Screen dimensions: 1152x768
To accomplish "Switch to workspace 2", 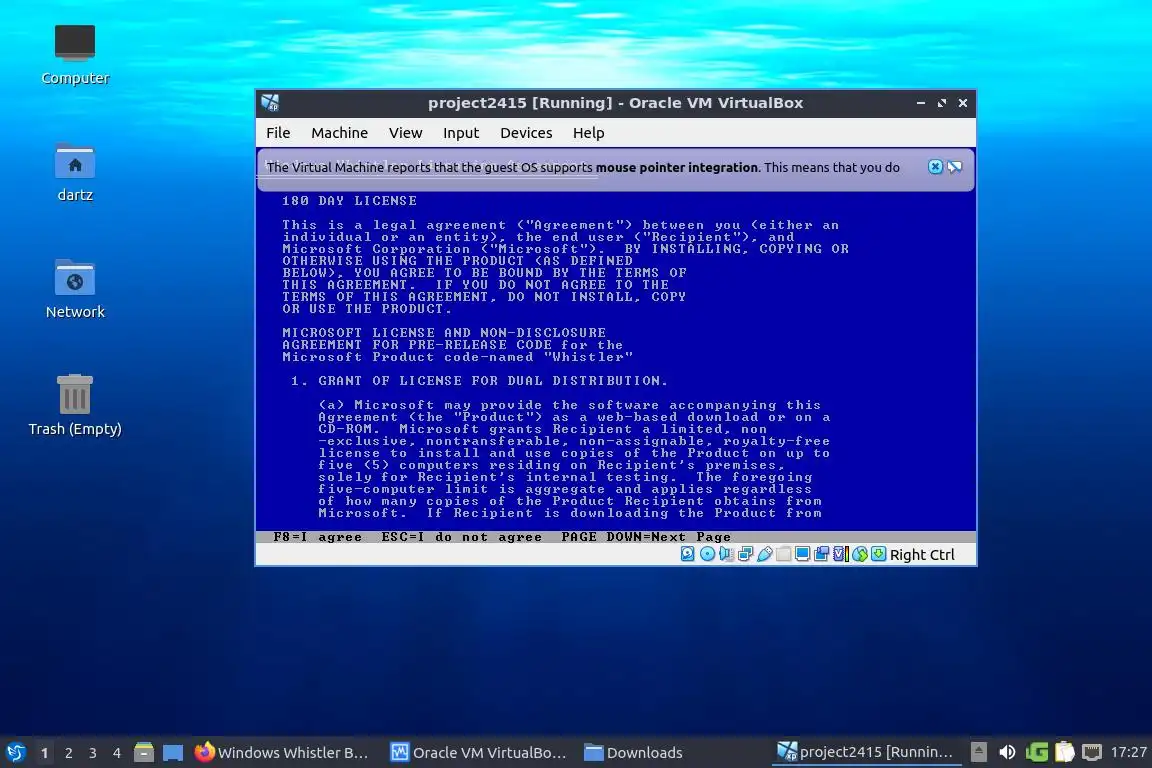I will 68,753.
